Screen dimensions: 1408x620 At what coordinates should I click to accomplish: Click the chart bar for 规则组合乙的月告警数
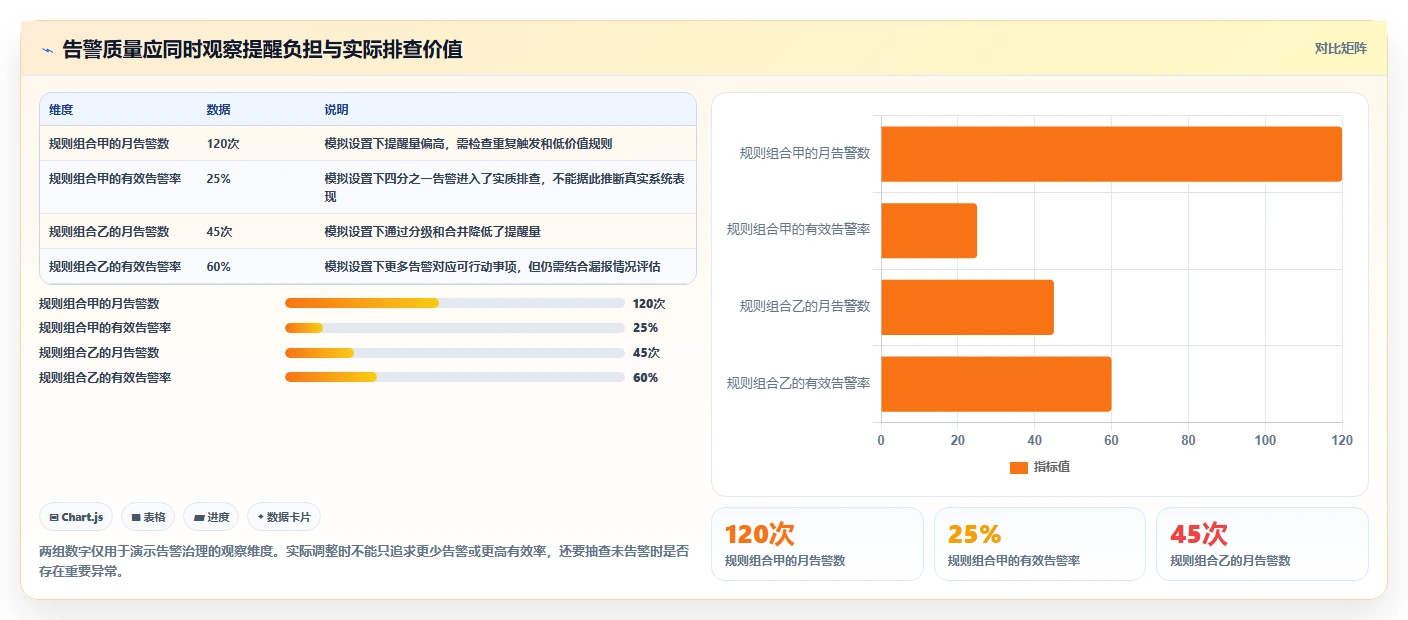click(967, 307)
